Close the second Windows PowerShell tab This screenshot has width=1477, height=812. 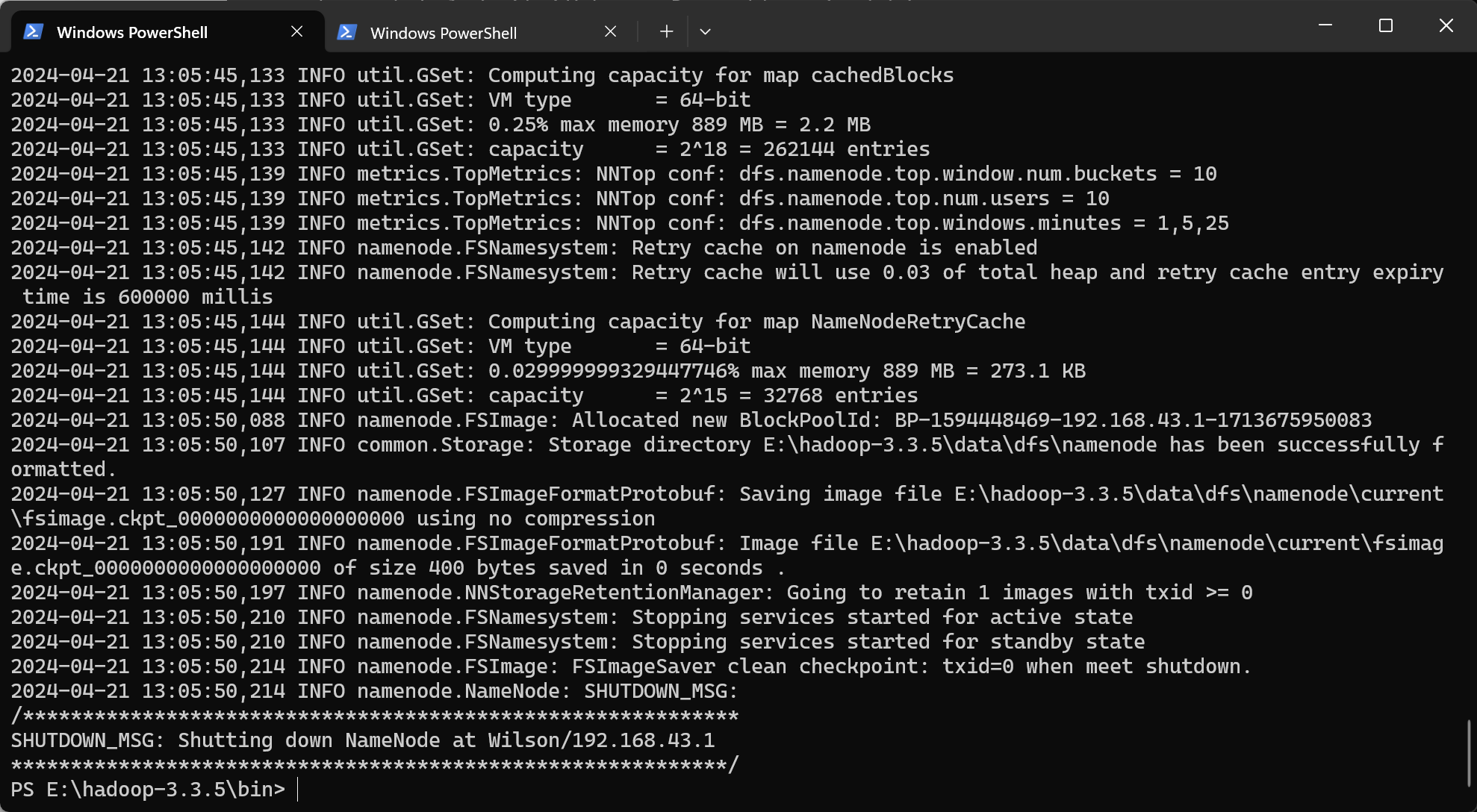click(610, 31)
